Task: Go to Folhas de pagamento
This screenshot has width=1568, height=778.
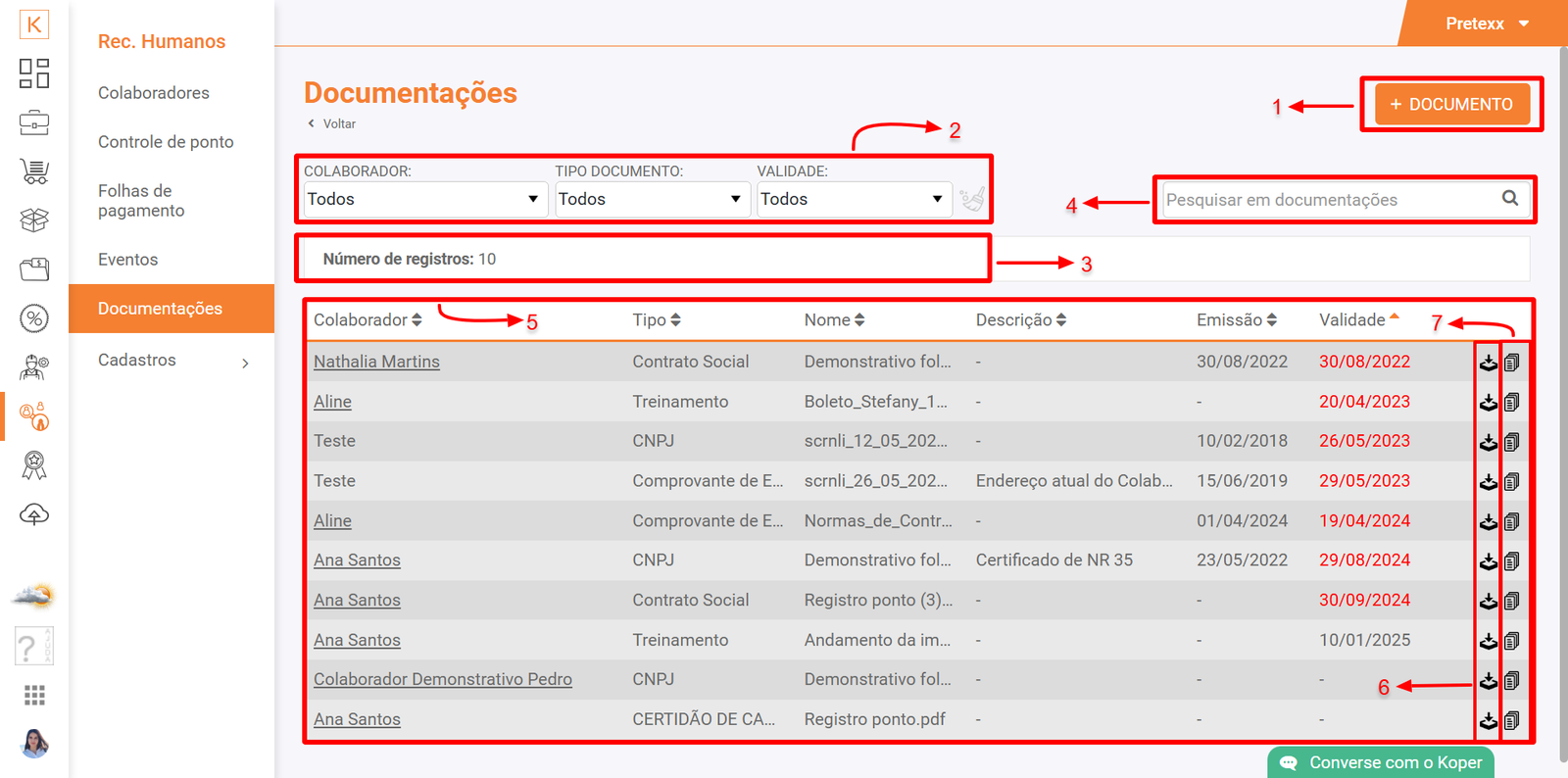Action: [x=141, y=201]
